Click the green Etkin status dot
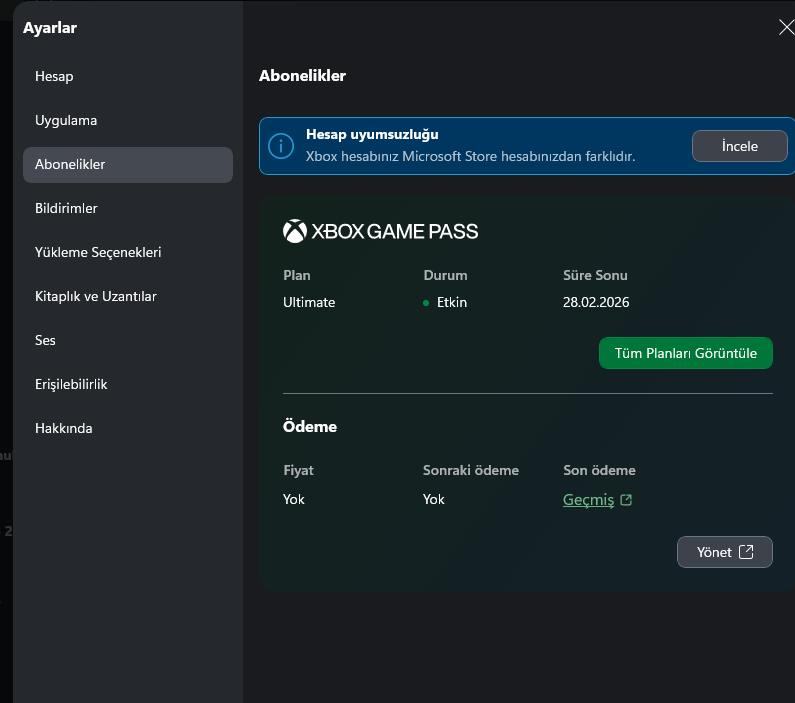 426,303
